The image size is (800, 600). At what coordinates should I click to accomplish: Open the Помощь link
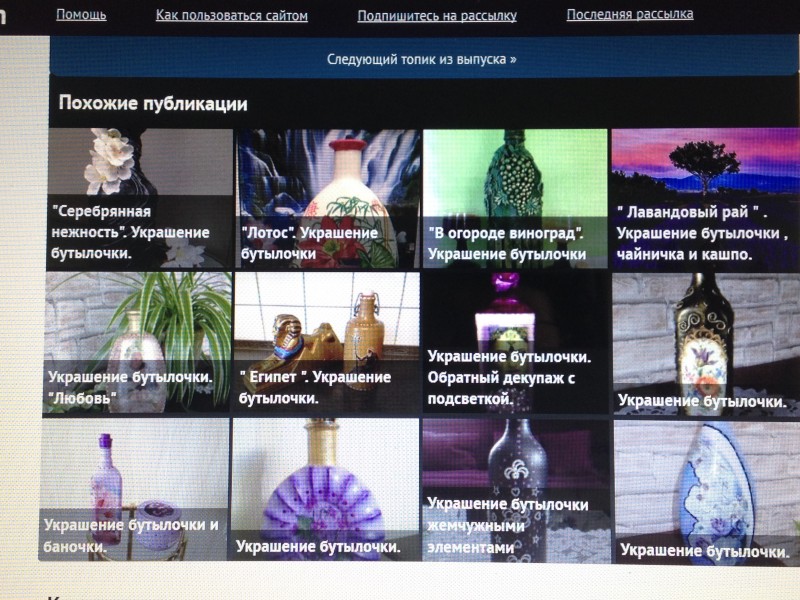[x=81, y=15]
